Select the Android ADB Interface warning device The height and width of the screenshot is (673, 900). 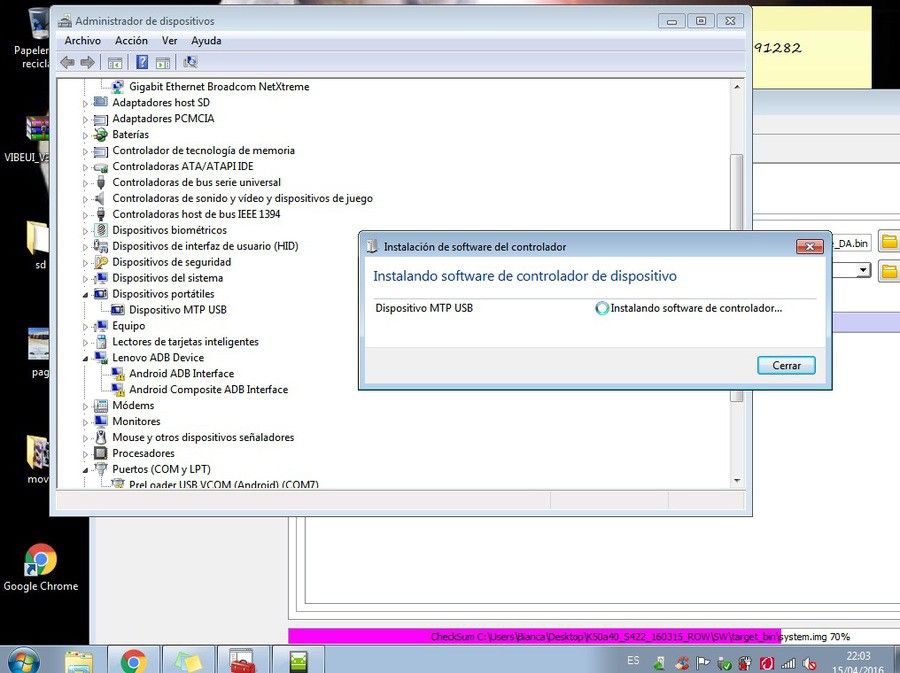(181, 374)
